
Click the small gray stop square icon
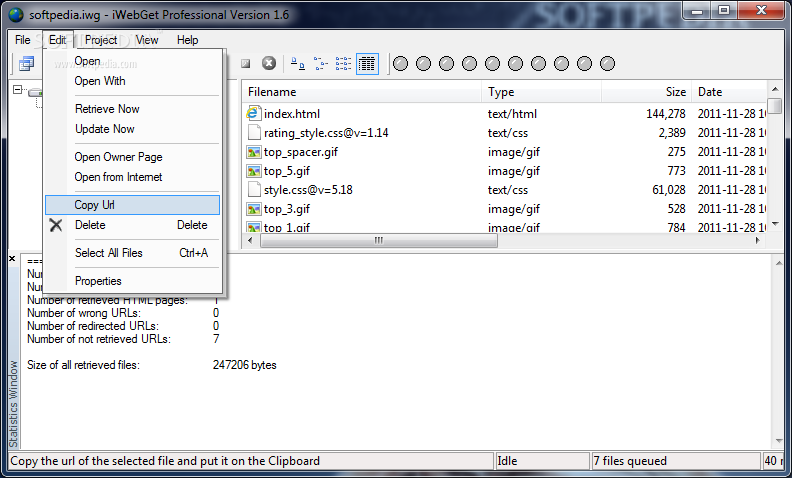click(245, 64)
